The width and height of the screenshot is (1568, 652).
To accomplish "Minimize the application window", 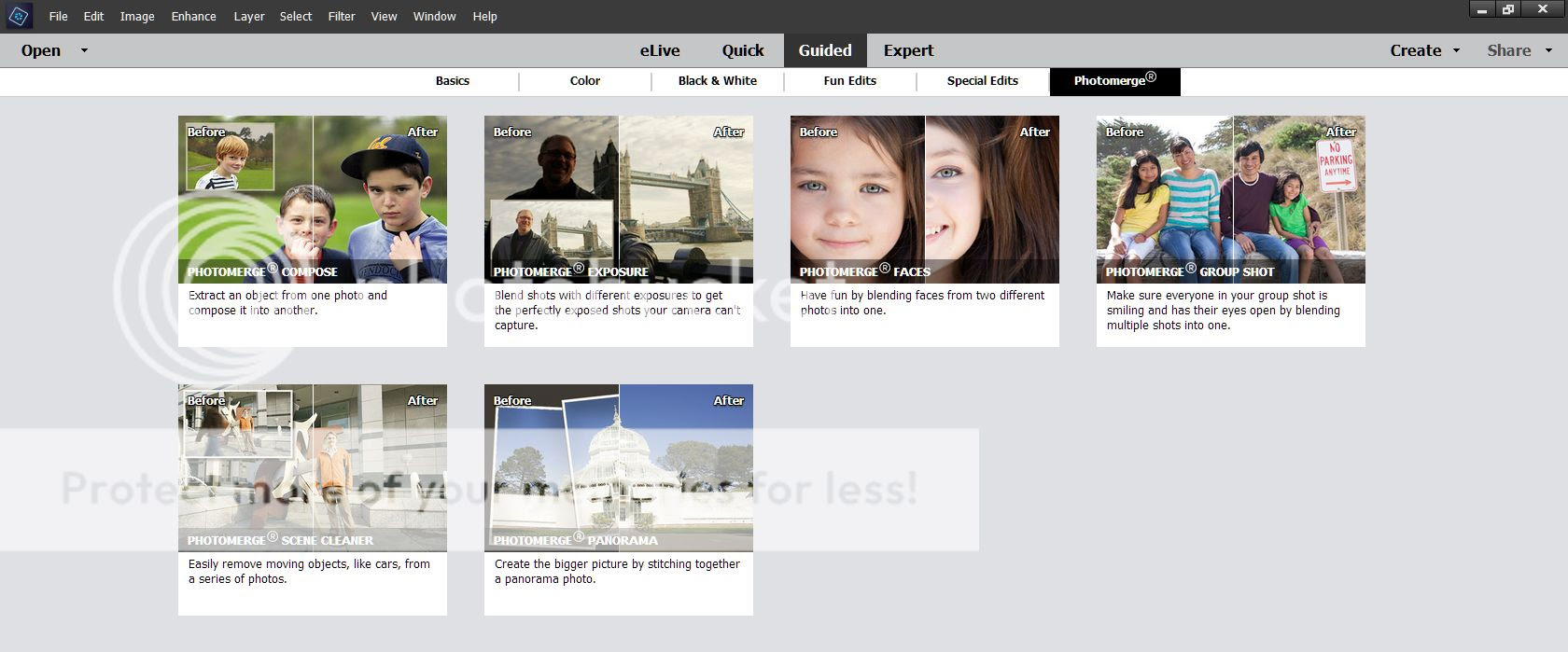I will click(x=1481, y=9).
